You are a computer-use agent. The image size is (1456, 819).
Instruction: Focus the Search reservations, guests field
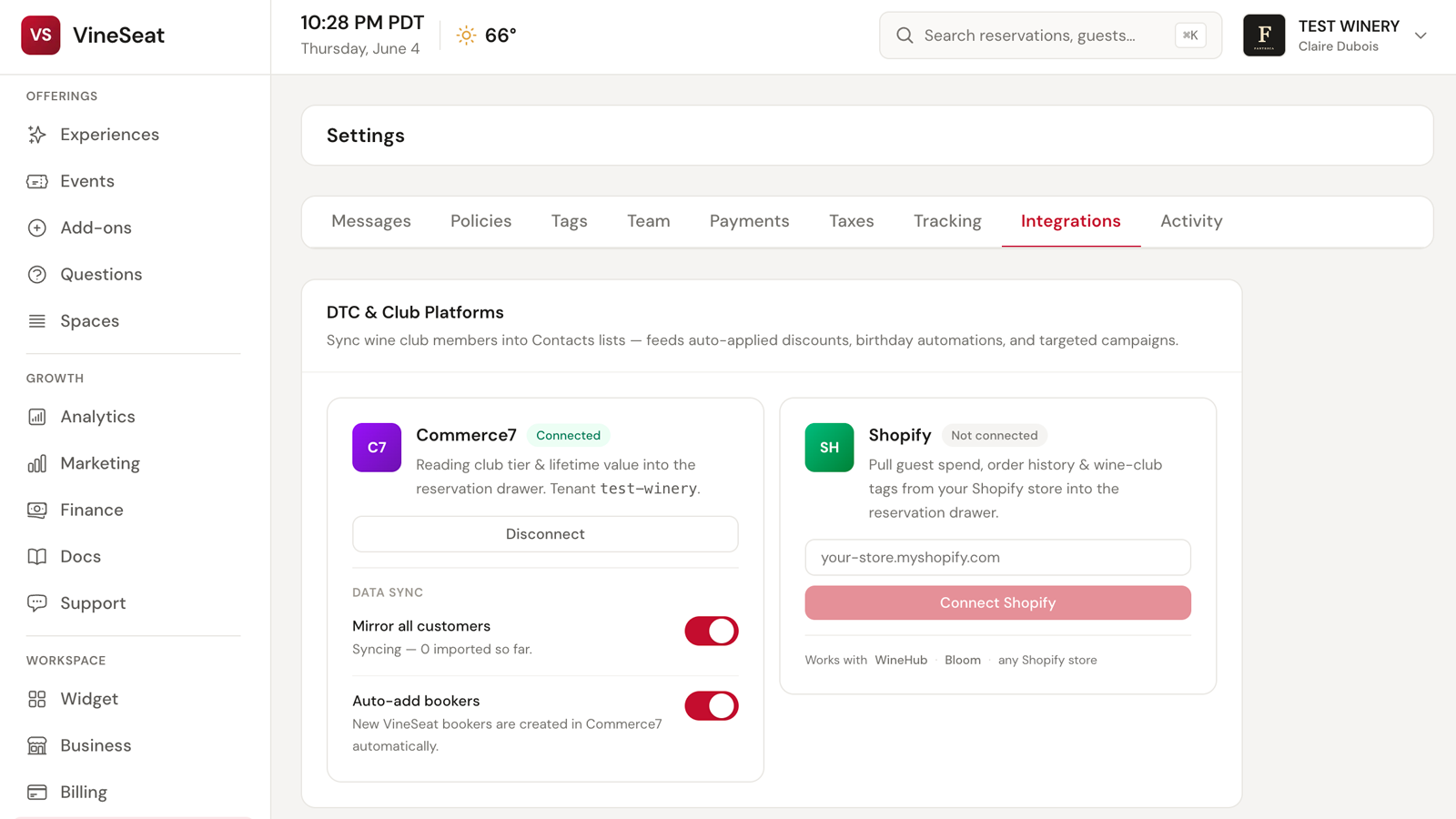(x=1050, y=35)
